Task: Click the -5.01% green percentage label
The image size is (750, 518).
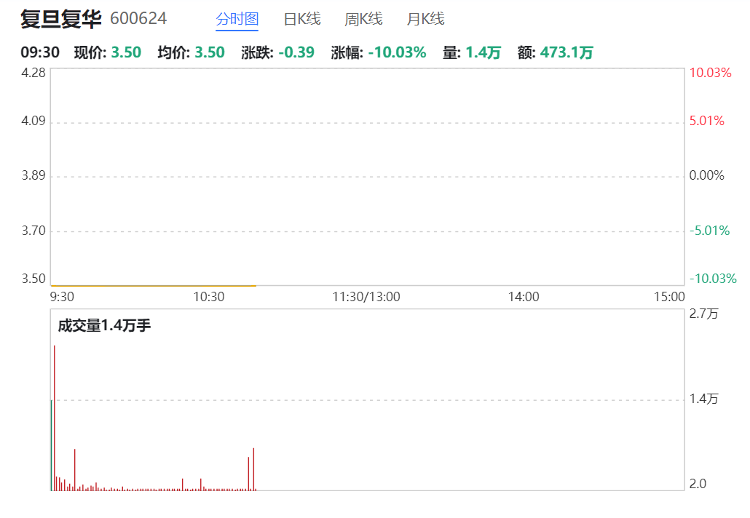Action: 709,231
